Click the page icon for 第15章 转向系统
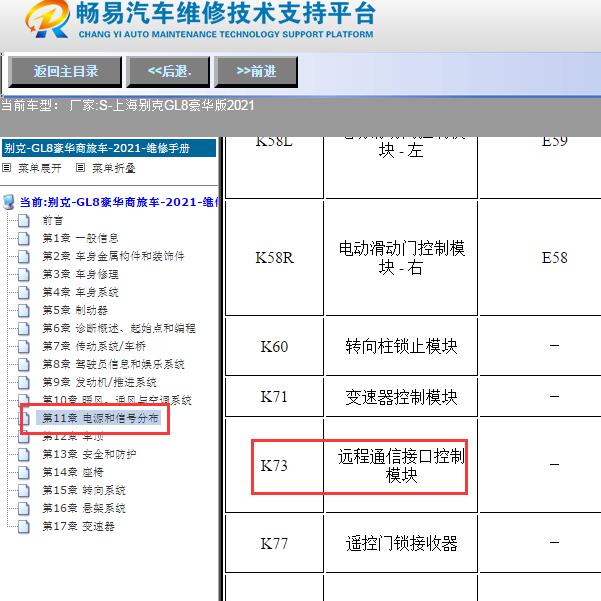Screen dimensions: 601x601 pos(24,491)
